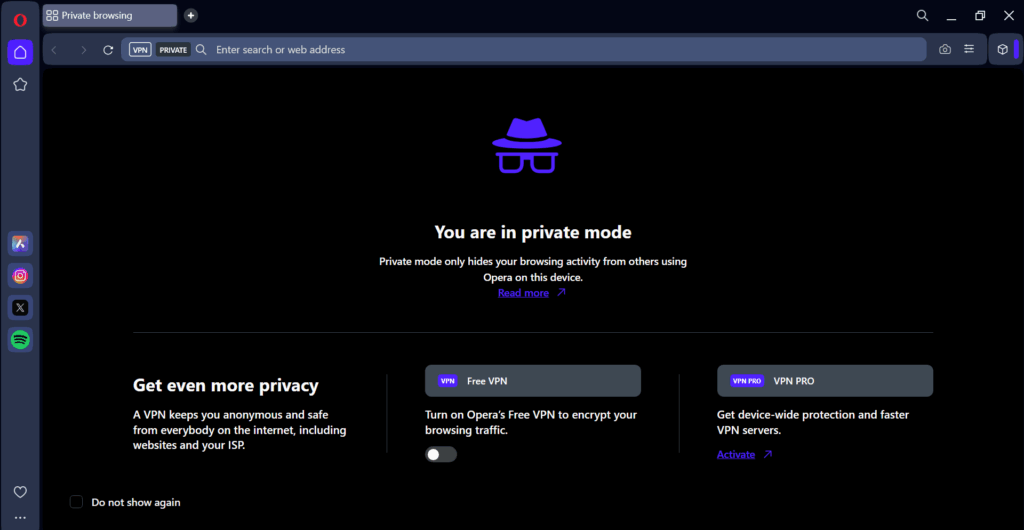Screen dimensions: 1024x530
Task: Open a new tab with plus button
Action: pos(191,15)
